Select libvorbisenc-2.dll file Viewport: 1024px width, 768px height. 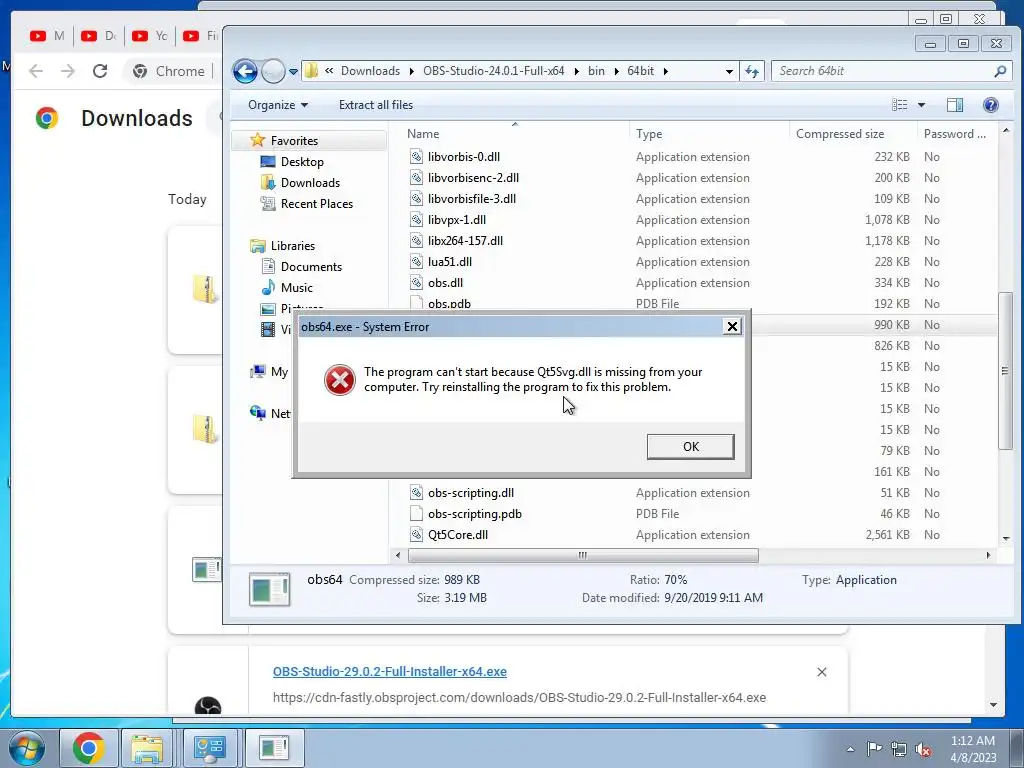473,178
